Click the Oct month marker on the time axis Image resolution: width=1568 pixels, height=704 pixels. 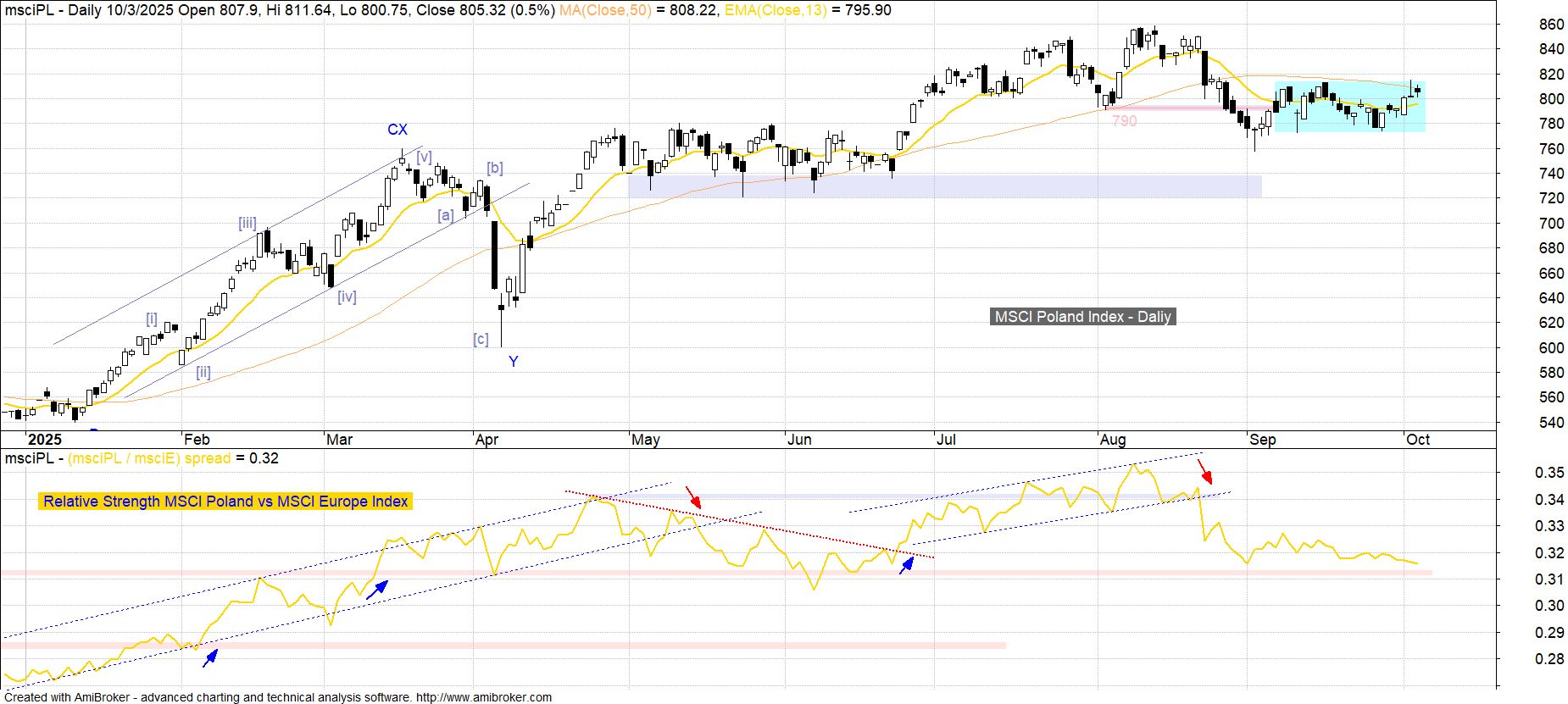pyautogui.click(x=1417, y=440)
